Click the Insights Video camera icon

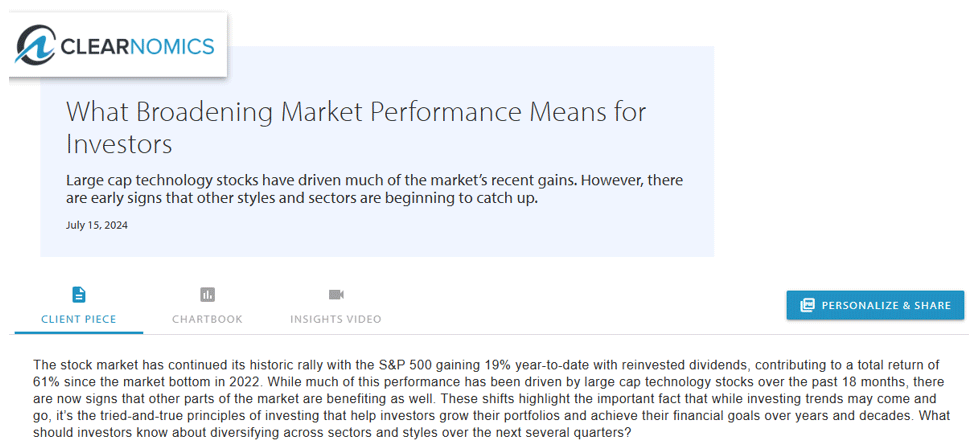[x=336, y=294]
